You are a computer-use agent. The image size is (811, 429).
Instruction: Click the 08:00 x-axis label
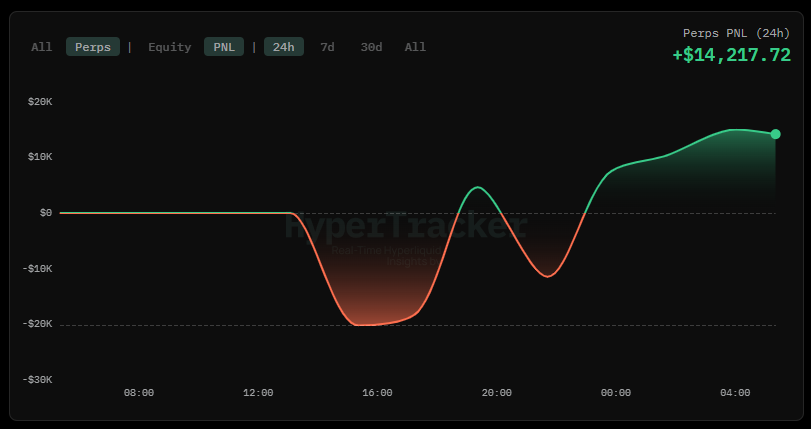139,393
